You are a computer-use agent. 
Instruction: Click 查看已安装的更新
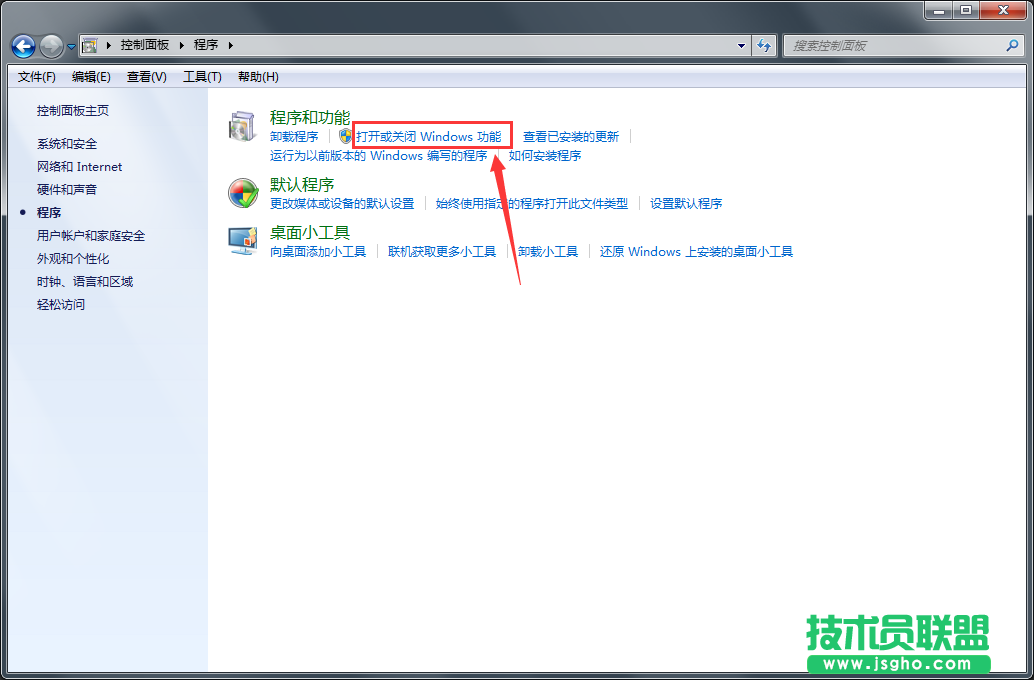pyautogui.click(x=574, y=136)
